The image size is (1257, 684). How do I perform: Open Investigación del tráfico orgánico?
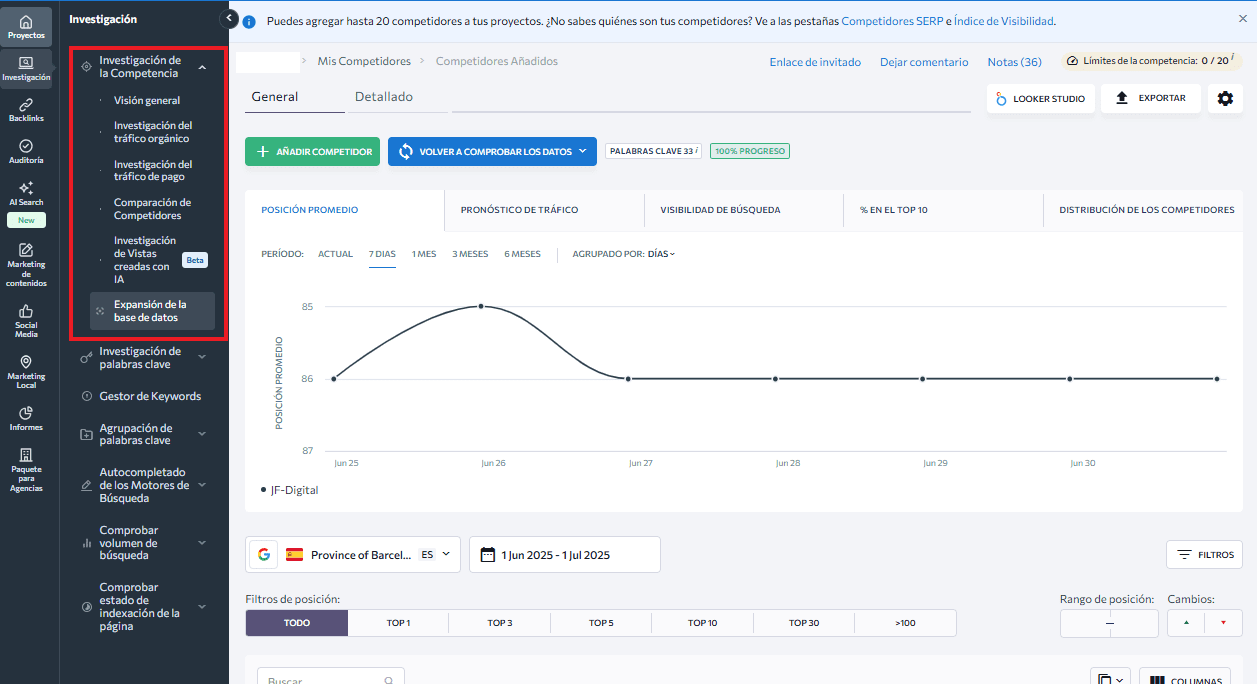[152, 132]
